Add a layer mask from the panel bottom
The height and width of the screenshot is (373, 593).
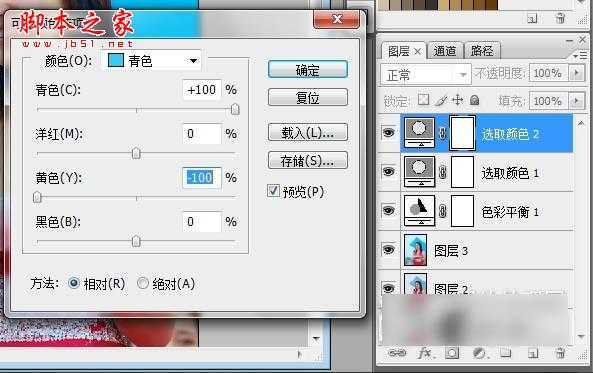[x=452, y=353]
